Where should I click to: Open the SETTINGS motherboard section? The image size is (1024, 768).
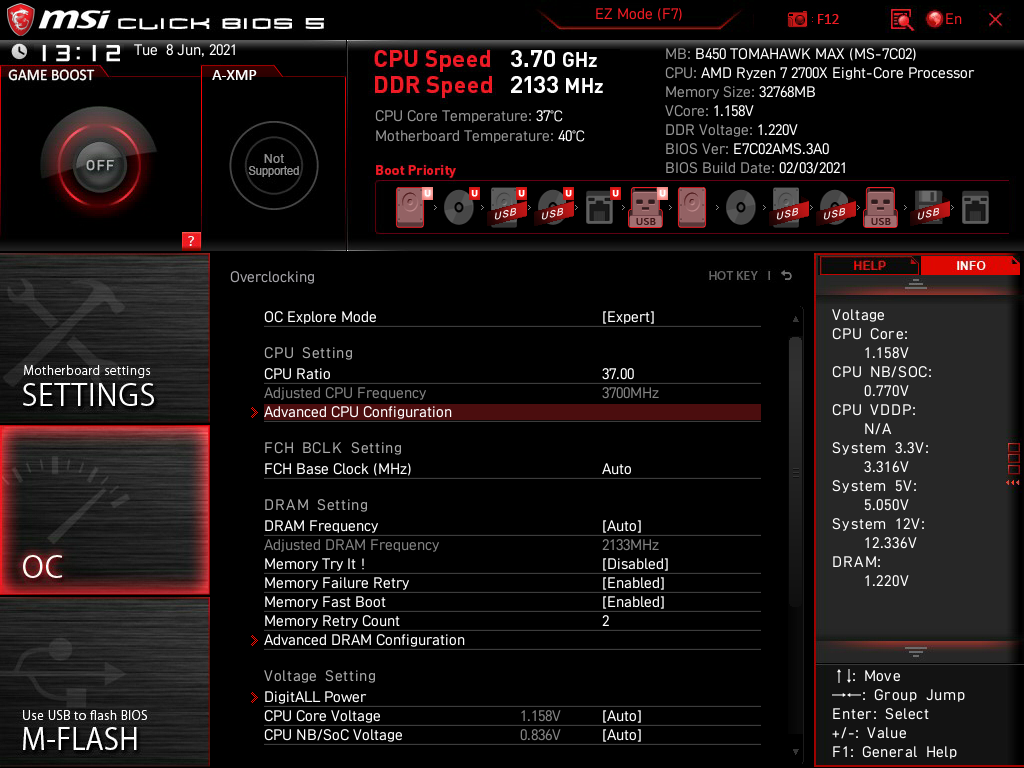coord(104,338)
